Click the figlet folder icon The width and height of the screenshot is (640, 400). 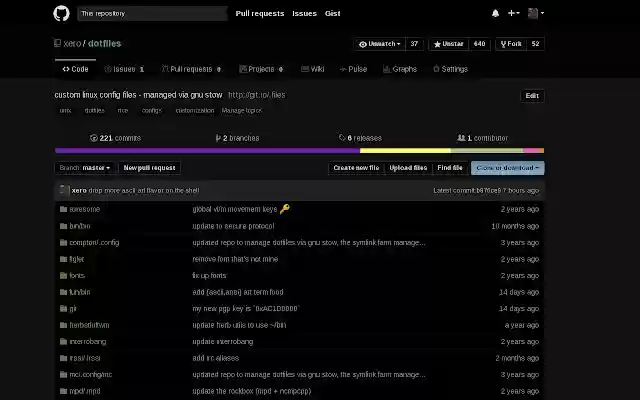tap(63, 259)
